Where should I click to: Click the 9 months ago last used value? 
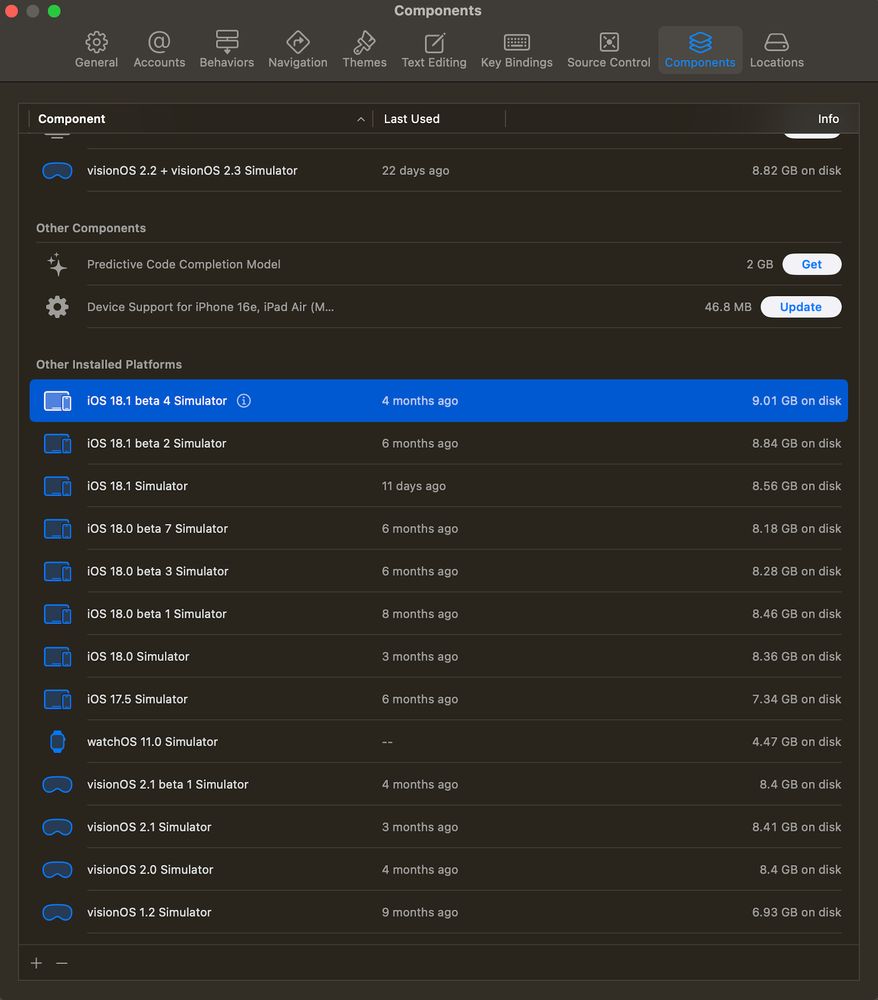(420, 913)
